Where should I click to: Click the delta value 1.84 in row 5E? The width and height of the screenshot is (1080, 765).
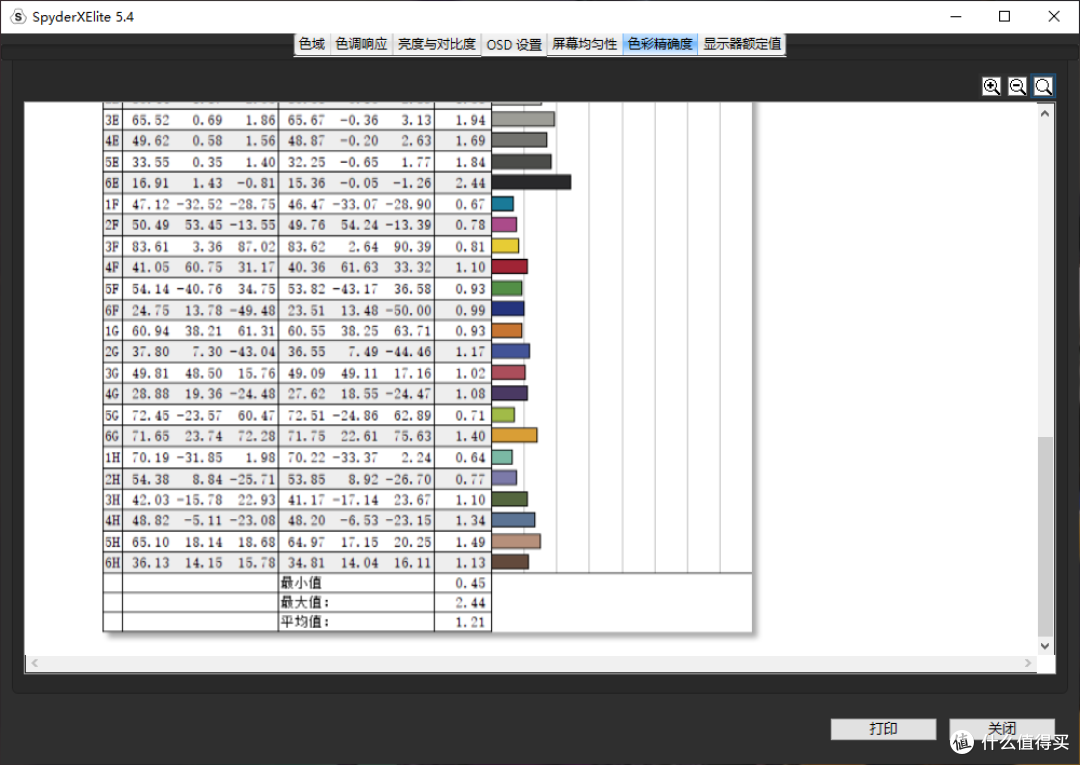point(470,162)
